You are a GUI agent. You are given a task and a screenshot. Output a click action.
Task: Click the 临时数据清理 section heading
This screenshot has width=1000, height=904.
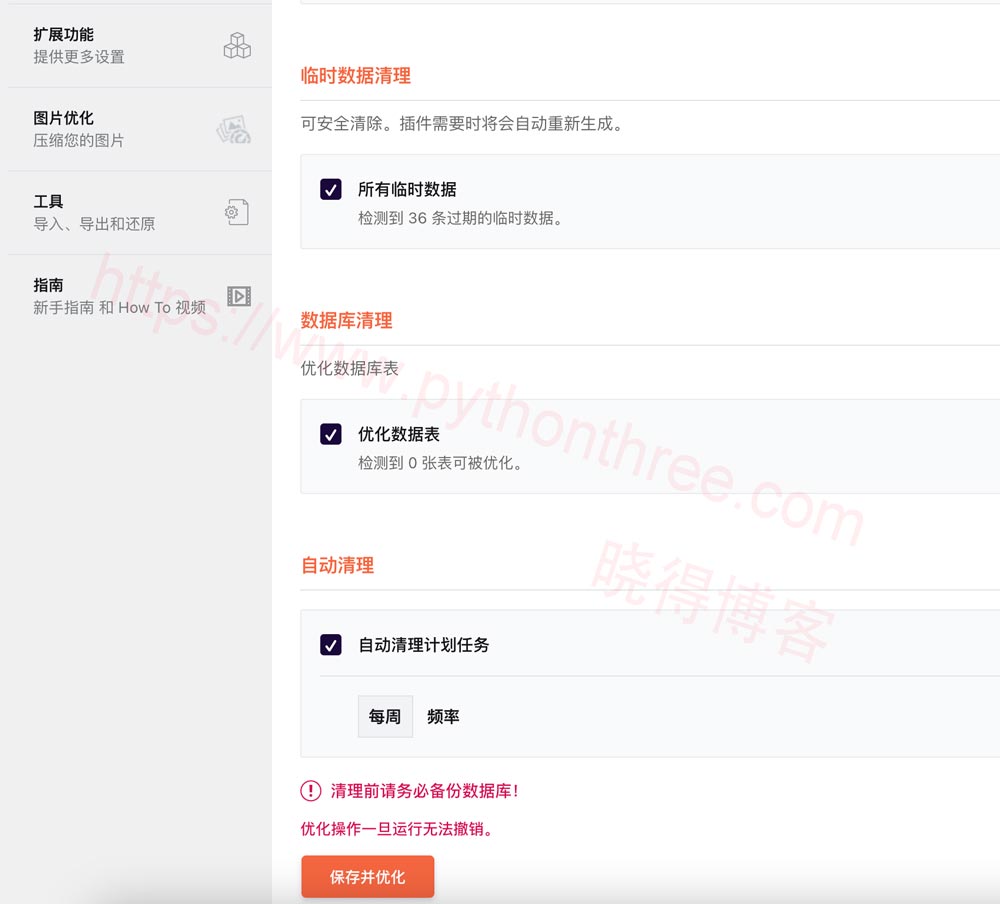355,76
